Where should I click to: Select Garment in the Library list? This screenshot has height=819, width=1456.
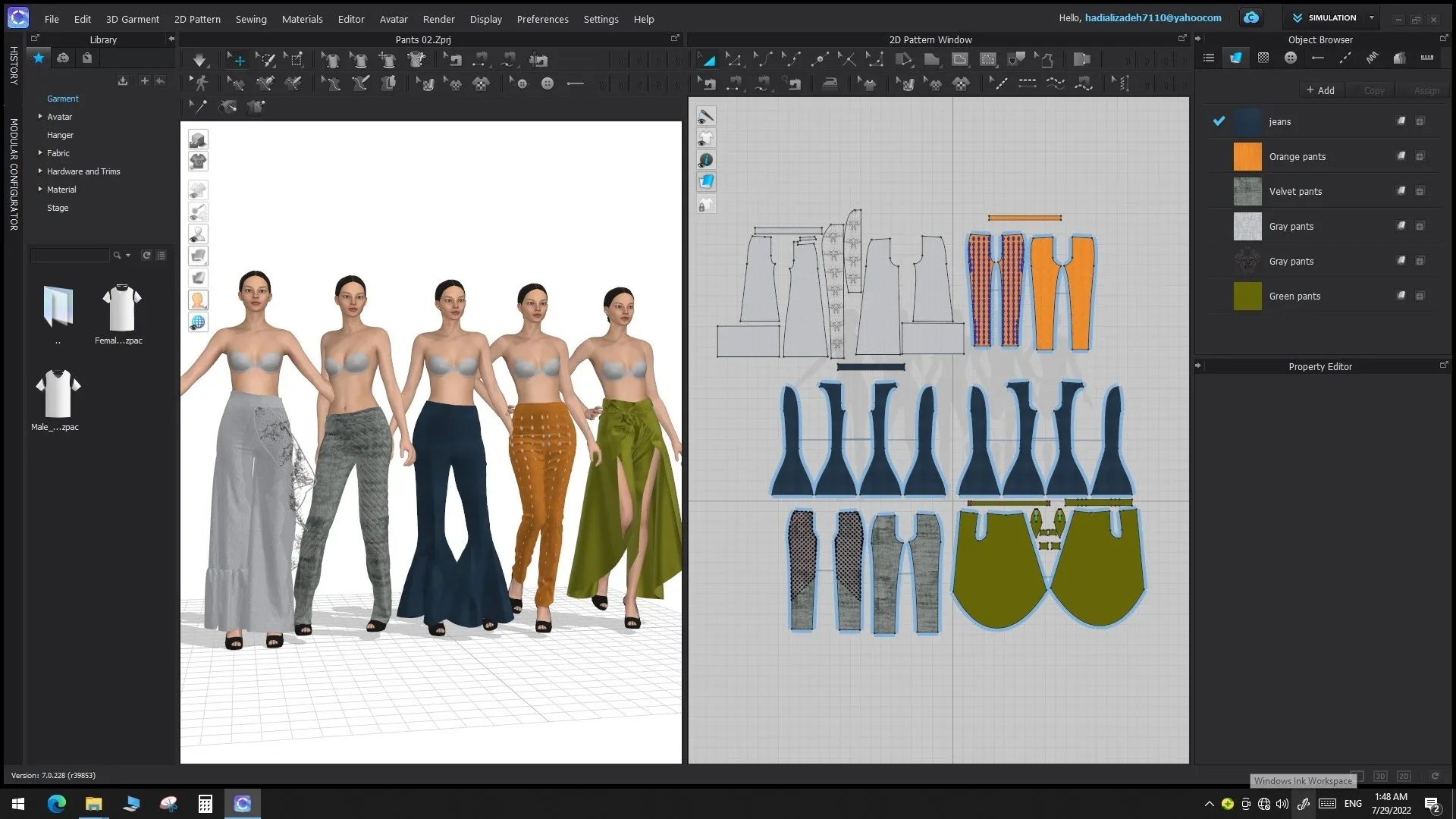point(63,99)
